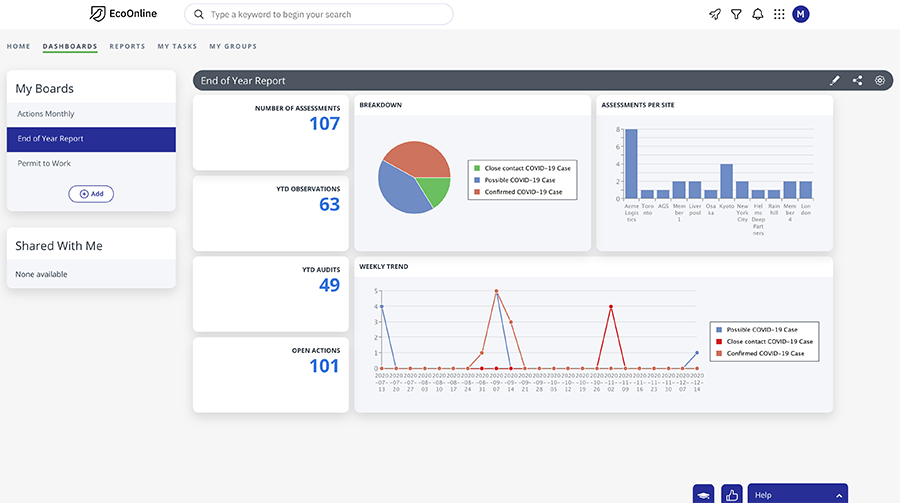
Task: Open the filter funnel icon
Action: [736, 14]
